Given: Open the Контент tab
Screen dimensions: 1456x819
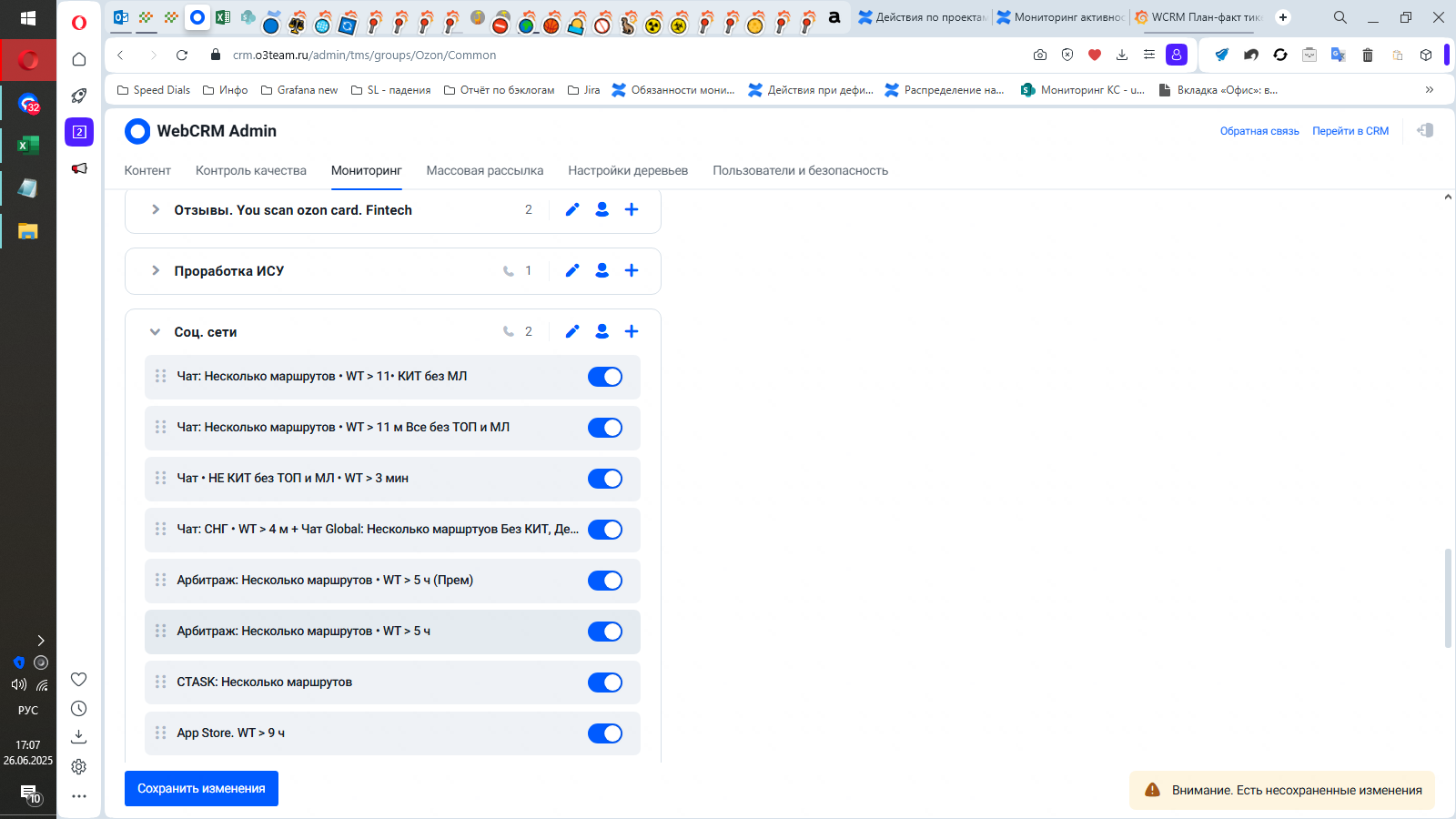Looking at the screenshot, I should click(147, 170).
